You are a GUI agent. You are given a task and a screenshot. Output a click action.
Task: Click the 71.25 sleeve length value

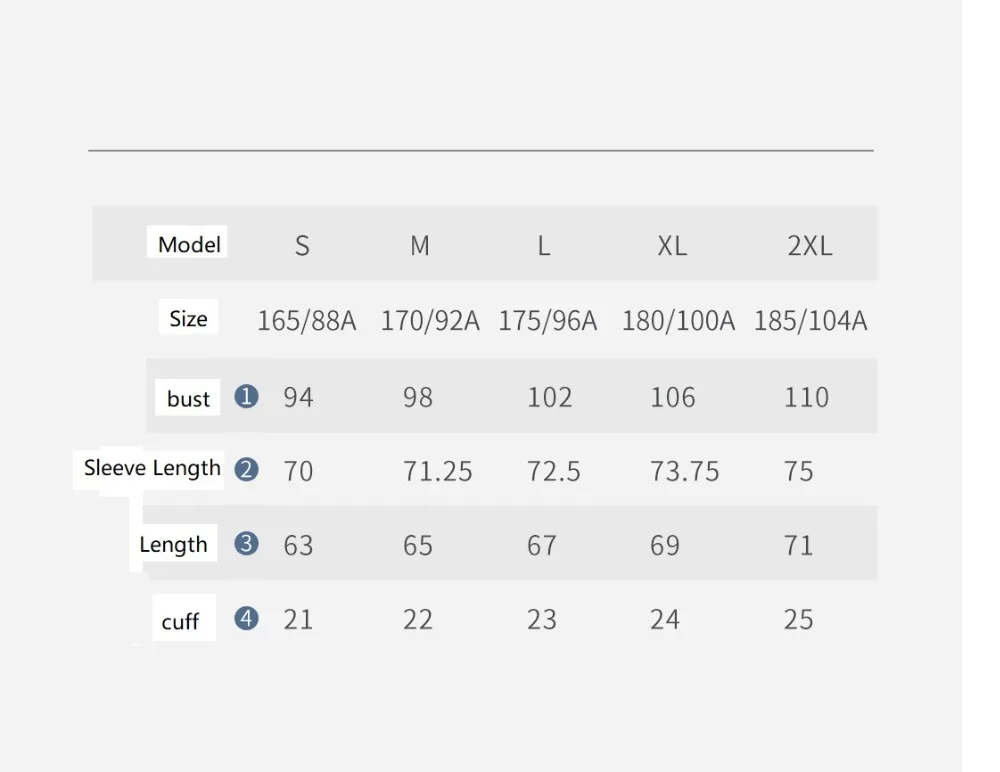click(x=438, y=471)
